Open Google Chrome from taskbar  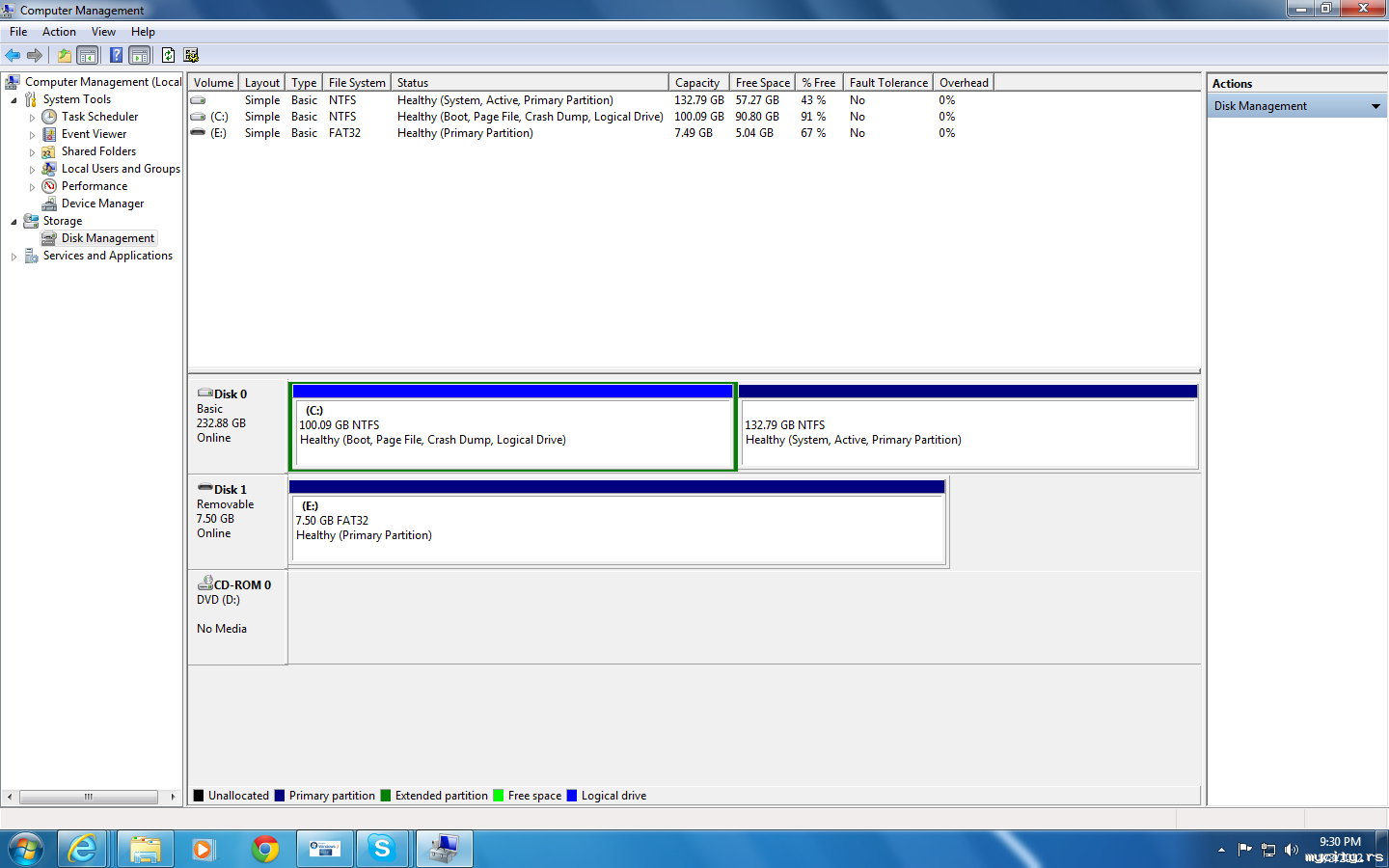[265, 849]
